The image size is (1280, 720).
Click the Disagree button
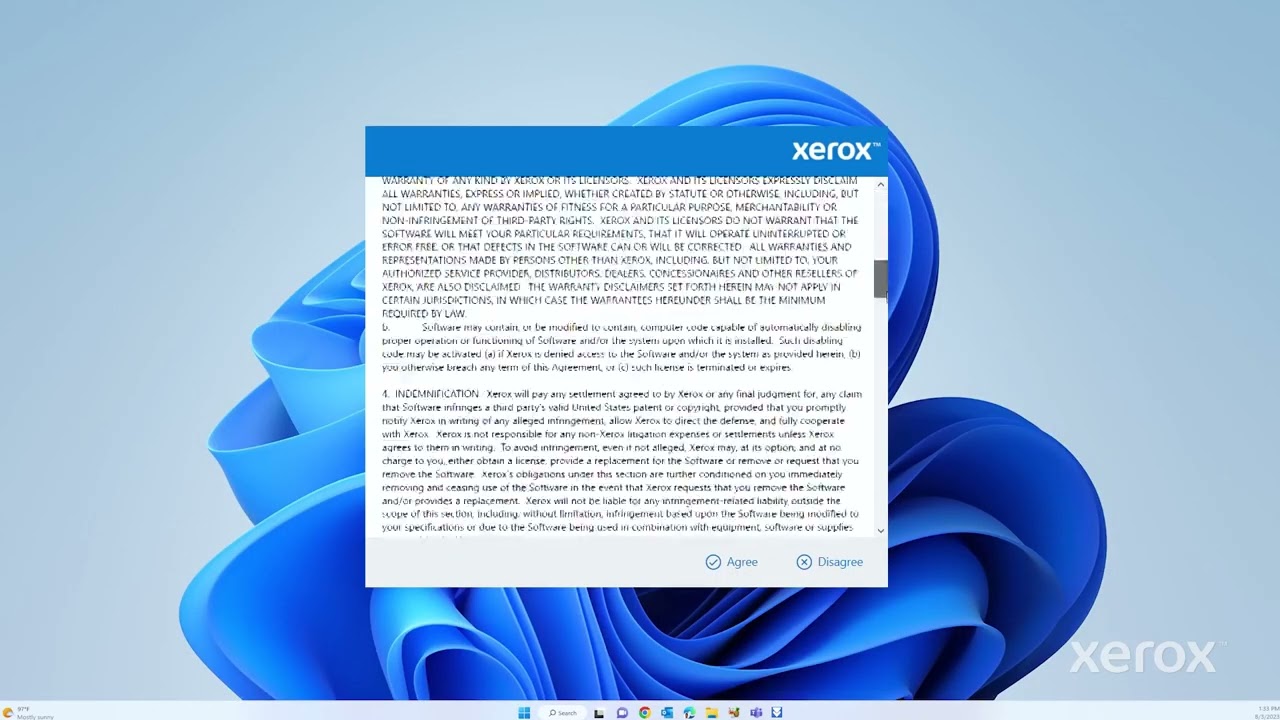[x=829, y=562]
